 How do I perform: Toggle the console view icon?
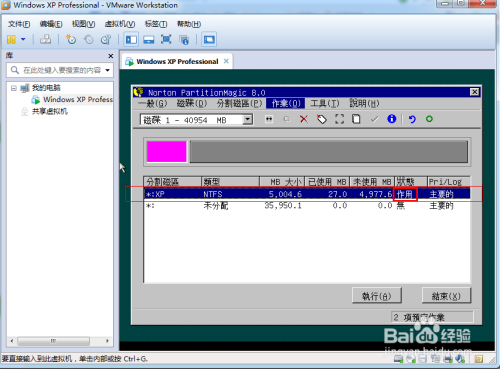(209, 40)
